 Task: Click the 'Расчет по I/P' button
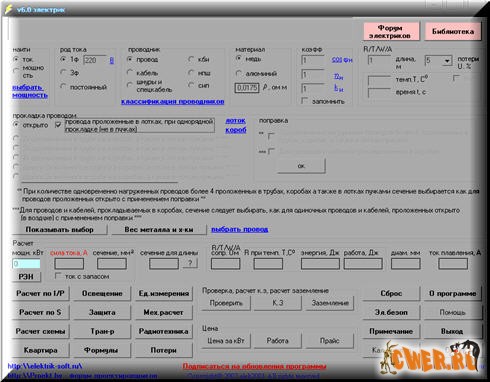pos(40,293)
